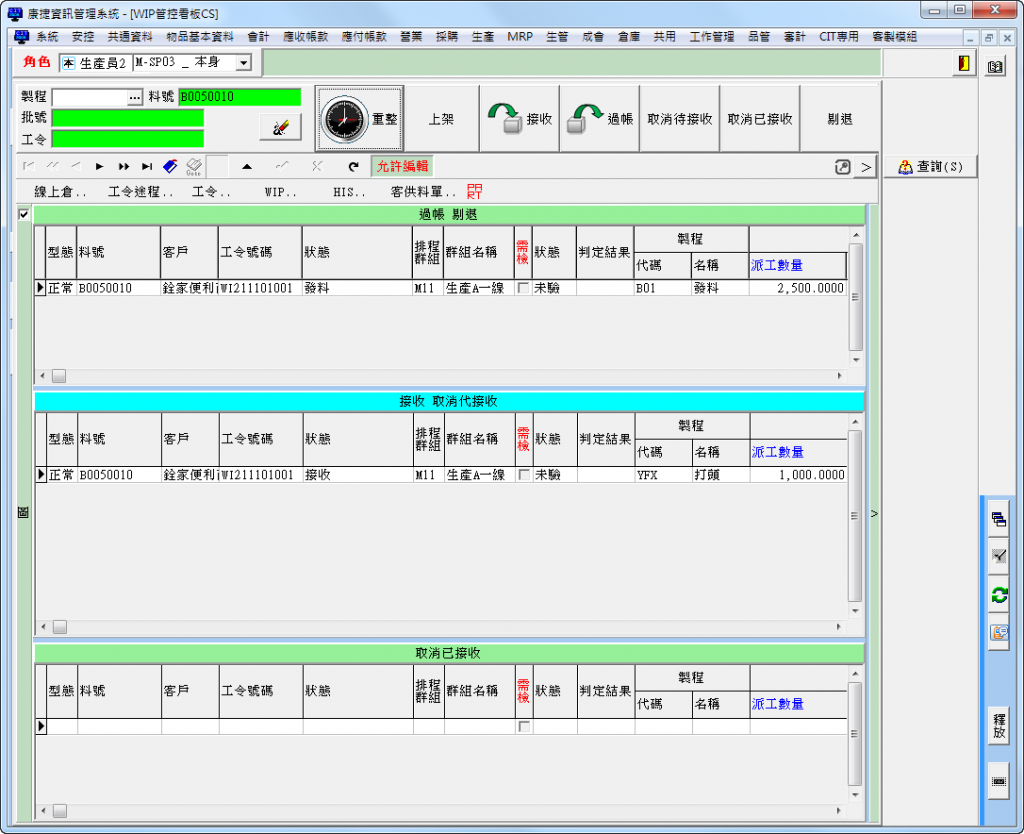Toggle 需檢 checkbox in 過帳 剔退 row
The image size is (1024, 834).
click(524, 288)
